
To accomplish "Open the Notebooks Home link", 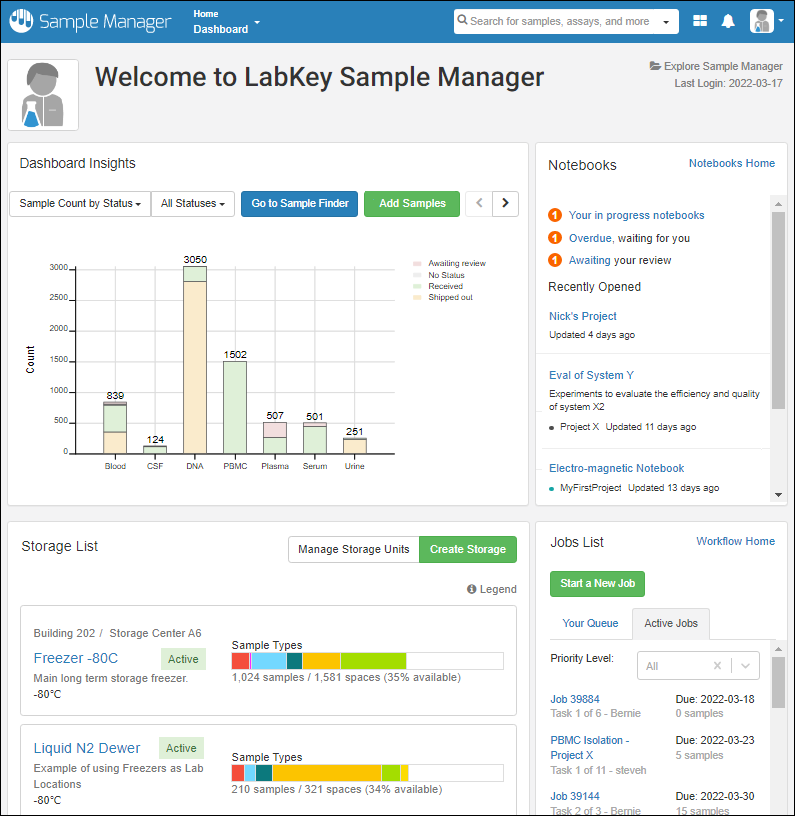I will [x=731, y=163].
